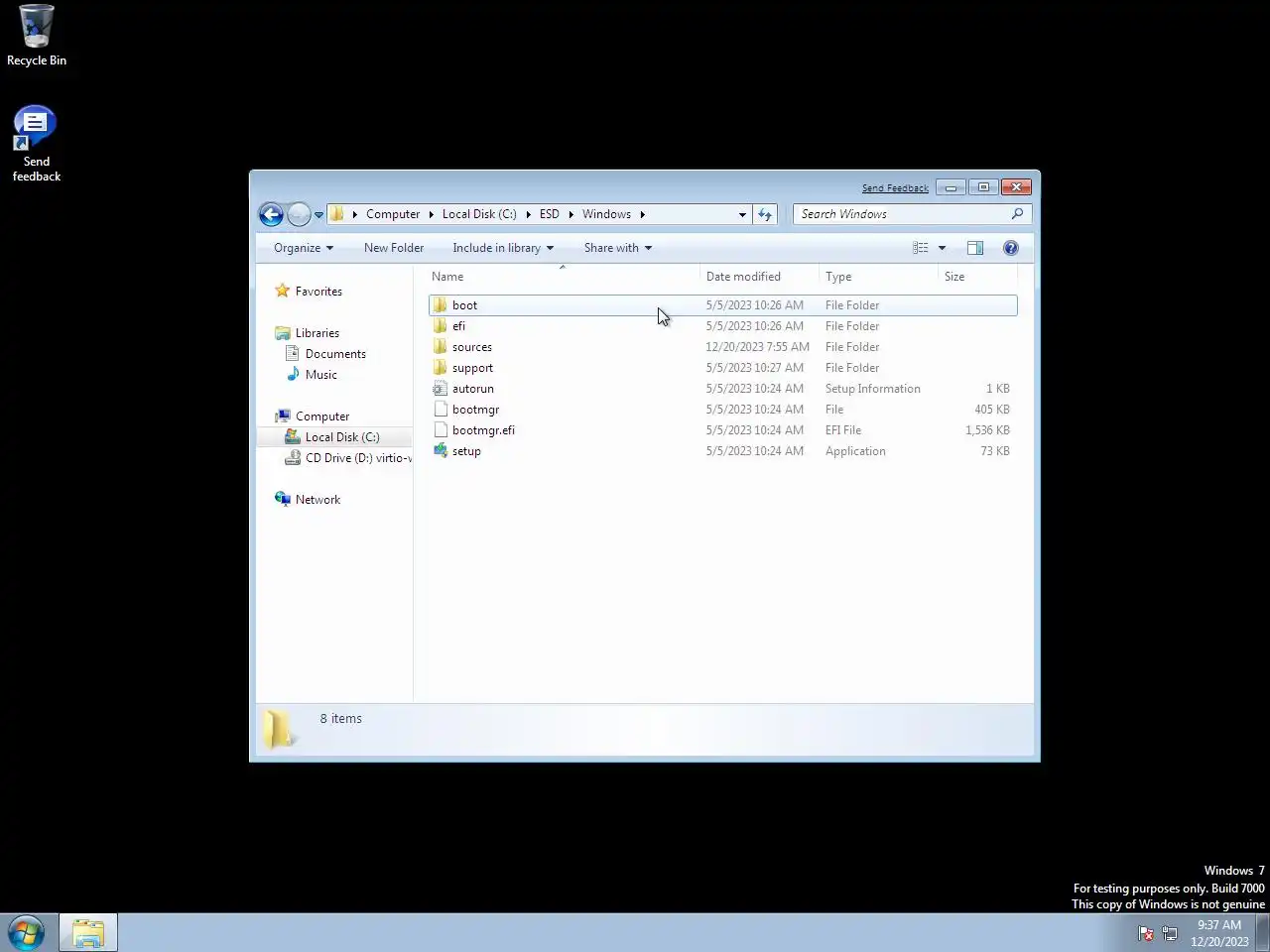Expand arrow after Windows in breadcrumb
1270x952 pixels.
642,214
